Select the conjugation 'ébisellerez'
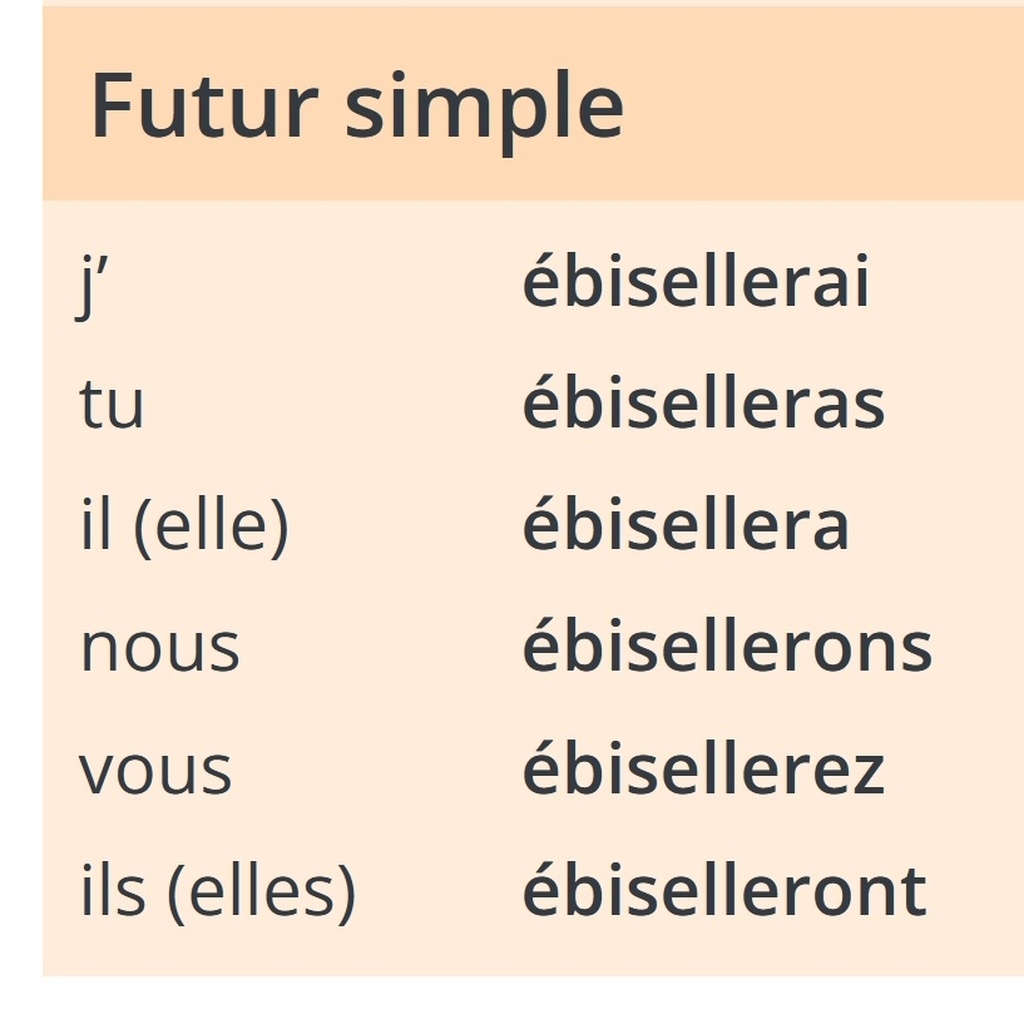The width and height of the screenshot is (1024, 1014). [704, 771]
